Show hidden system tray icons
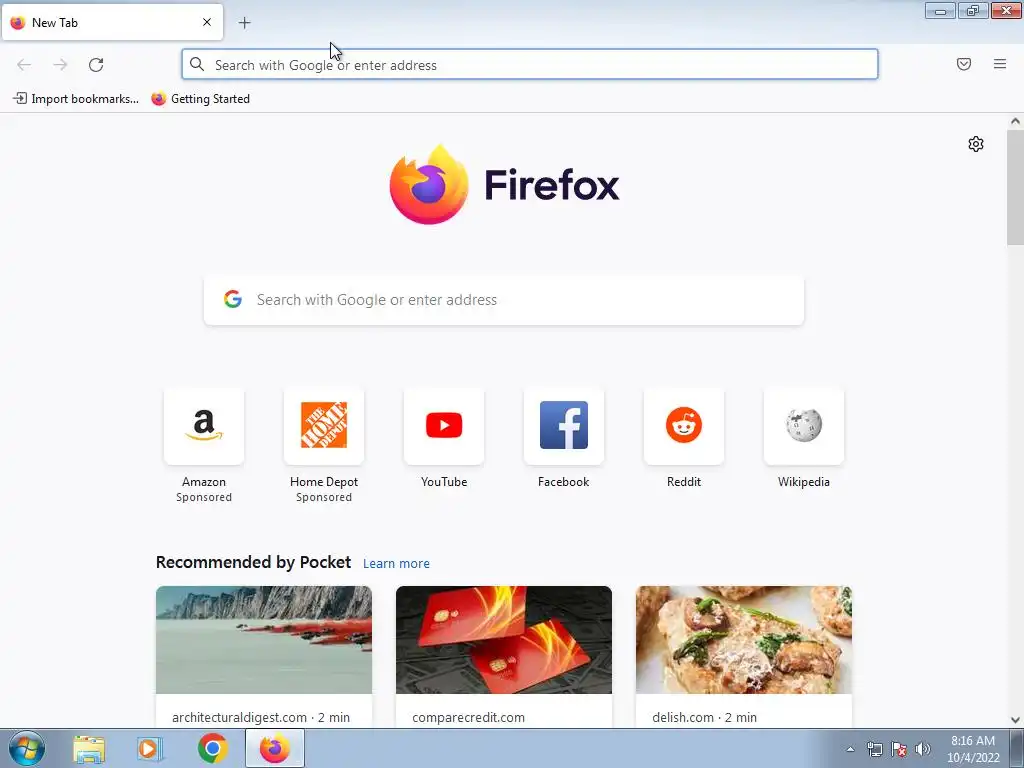 pyautogui.click(x=850, y=749)
